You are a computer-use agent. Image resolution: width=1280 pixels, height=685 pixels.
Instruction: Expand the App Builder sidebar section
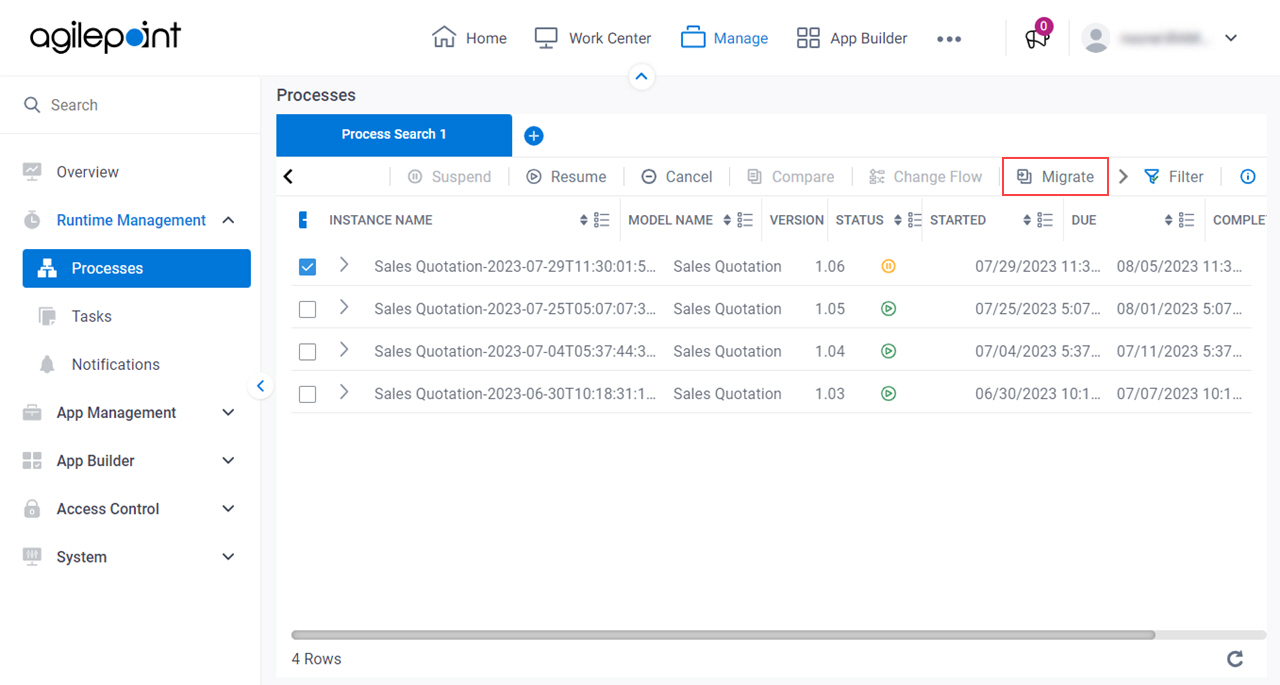(x=228, y=461)
